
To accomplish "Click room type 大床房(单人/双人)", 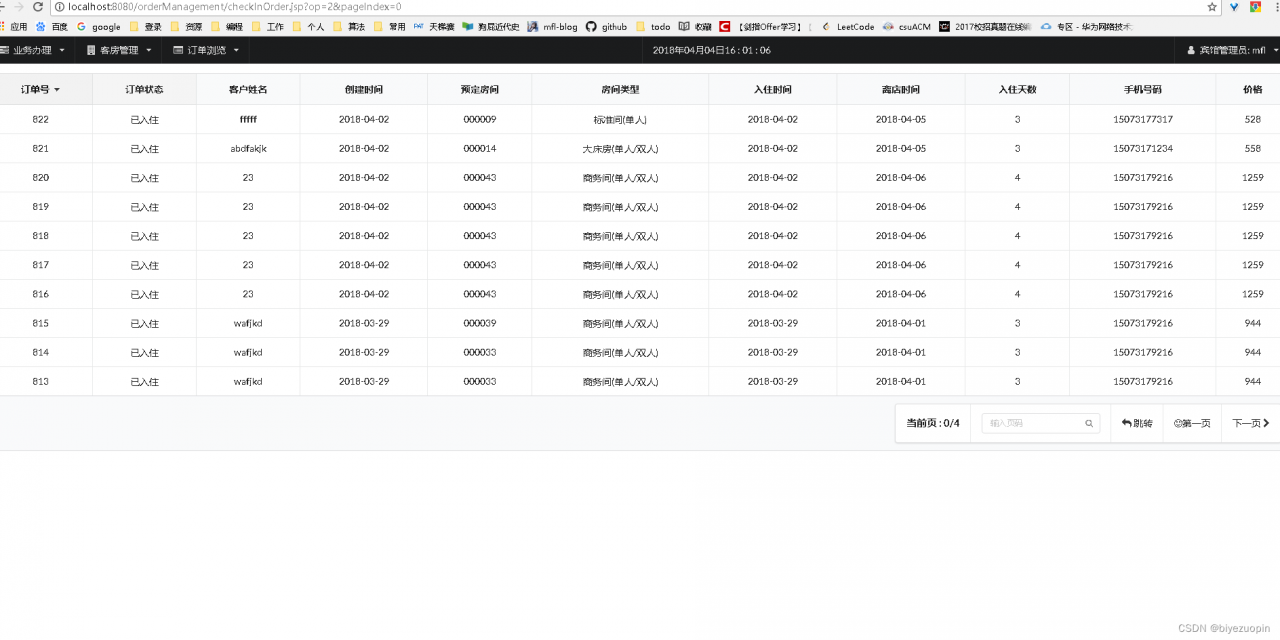I will click(x=620, y=148).
